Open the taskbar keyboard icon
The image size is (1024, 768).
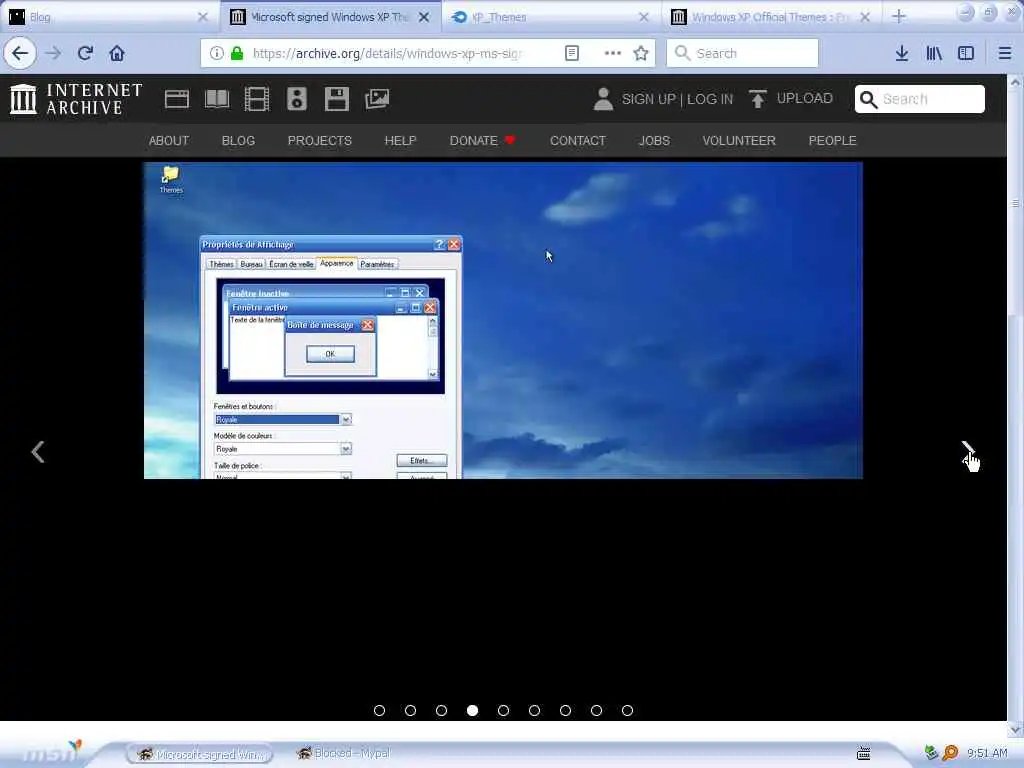(863, 754)
